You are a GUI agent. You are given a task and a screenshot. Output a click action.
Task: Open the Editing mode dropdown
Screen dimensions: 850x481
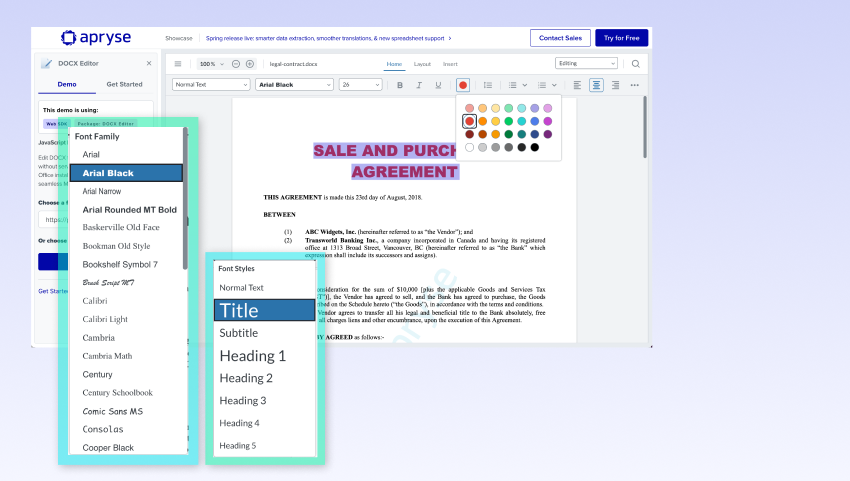tap(587, 63)
